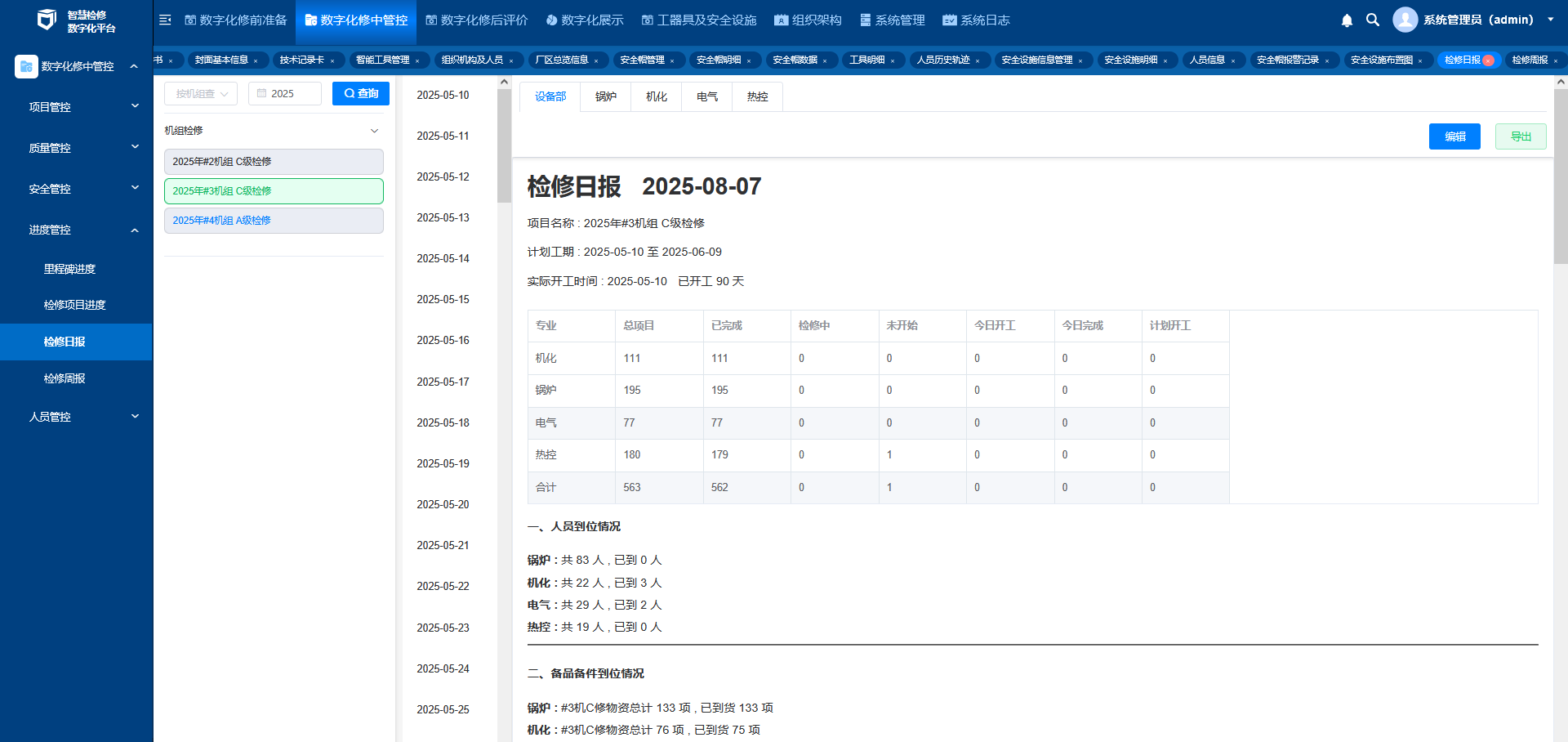Select 2025年#4机组 A级检修 item

274,221
